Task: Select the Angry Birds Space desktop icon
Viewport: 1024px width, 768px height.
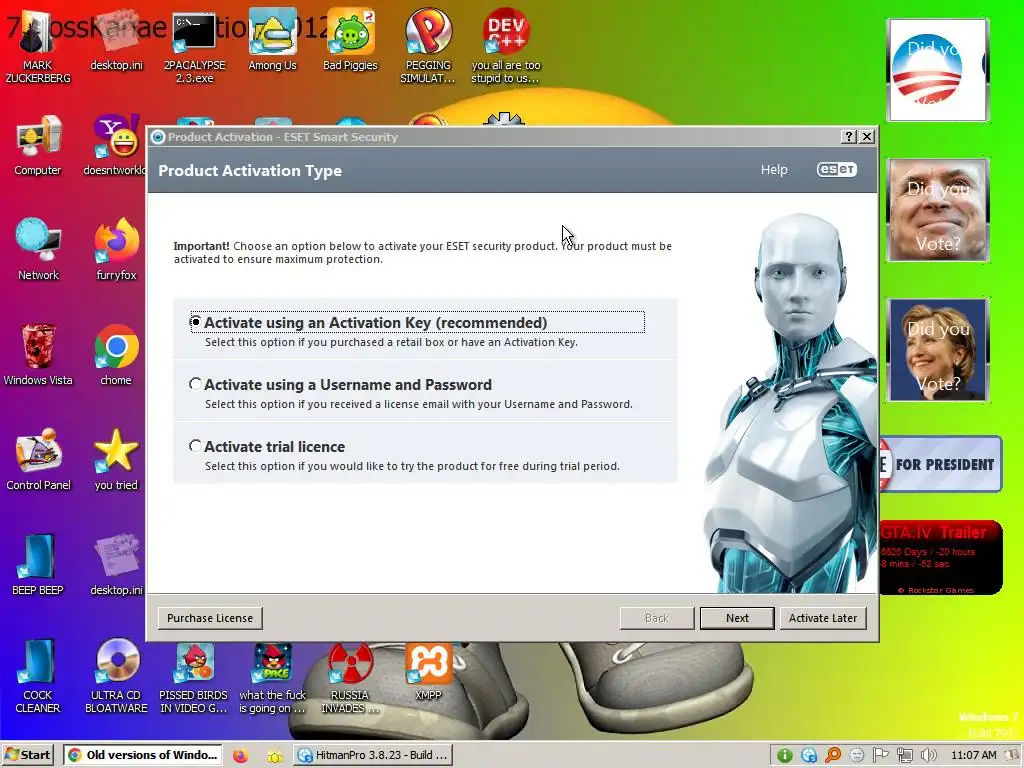Action: [272, 677]
